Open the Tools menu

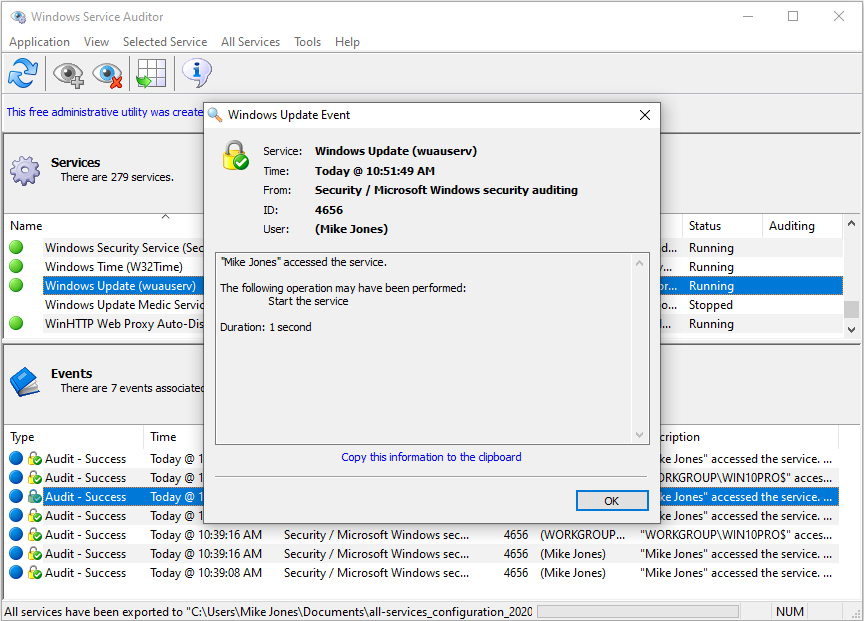307,42
